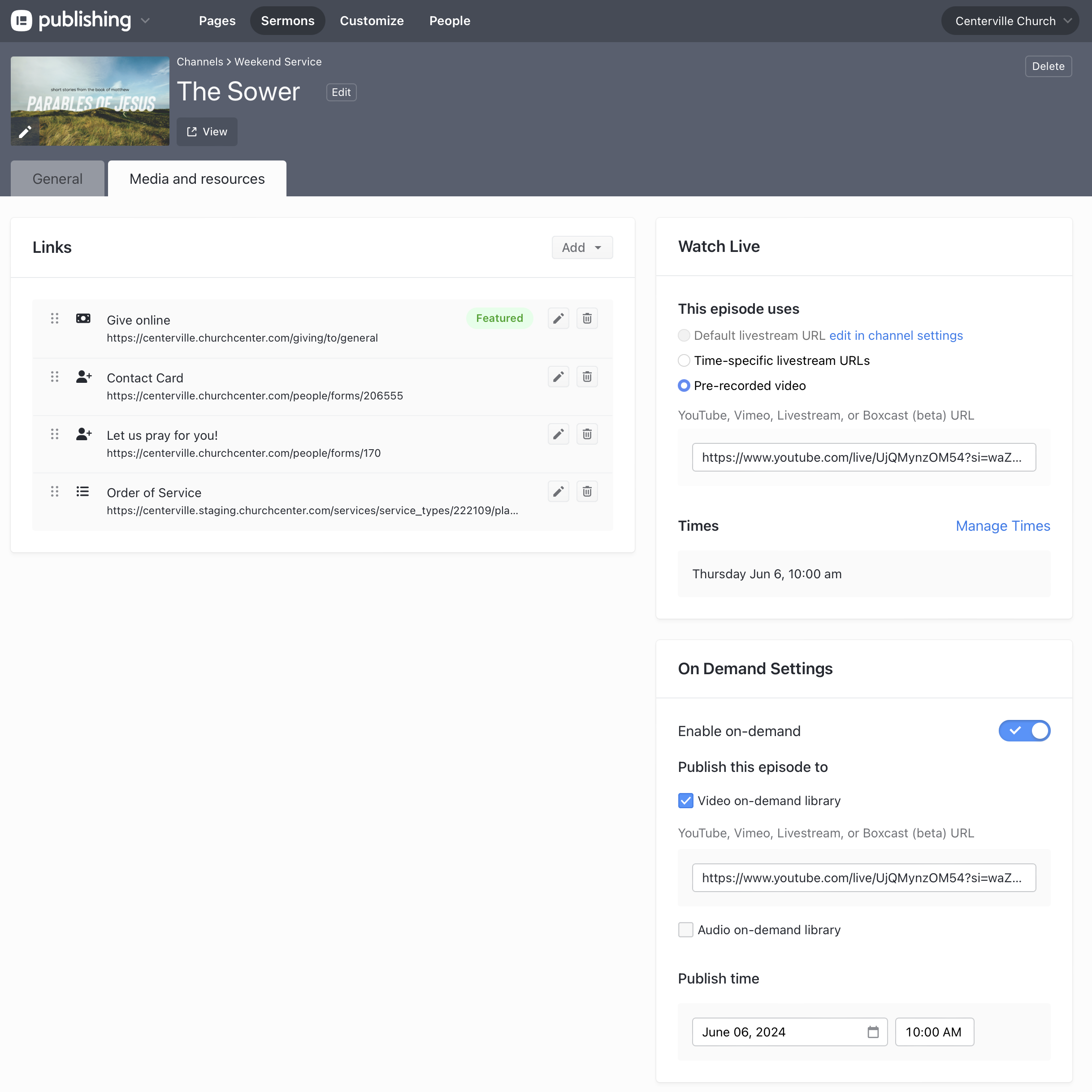1092x1092 pixels.
Task: Click the Publishing logo icon
Action: click(x=22, y=21)
